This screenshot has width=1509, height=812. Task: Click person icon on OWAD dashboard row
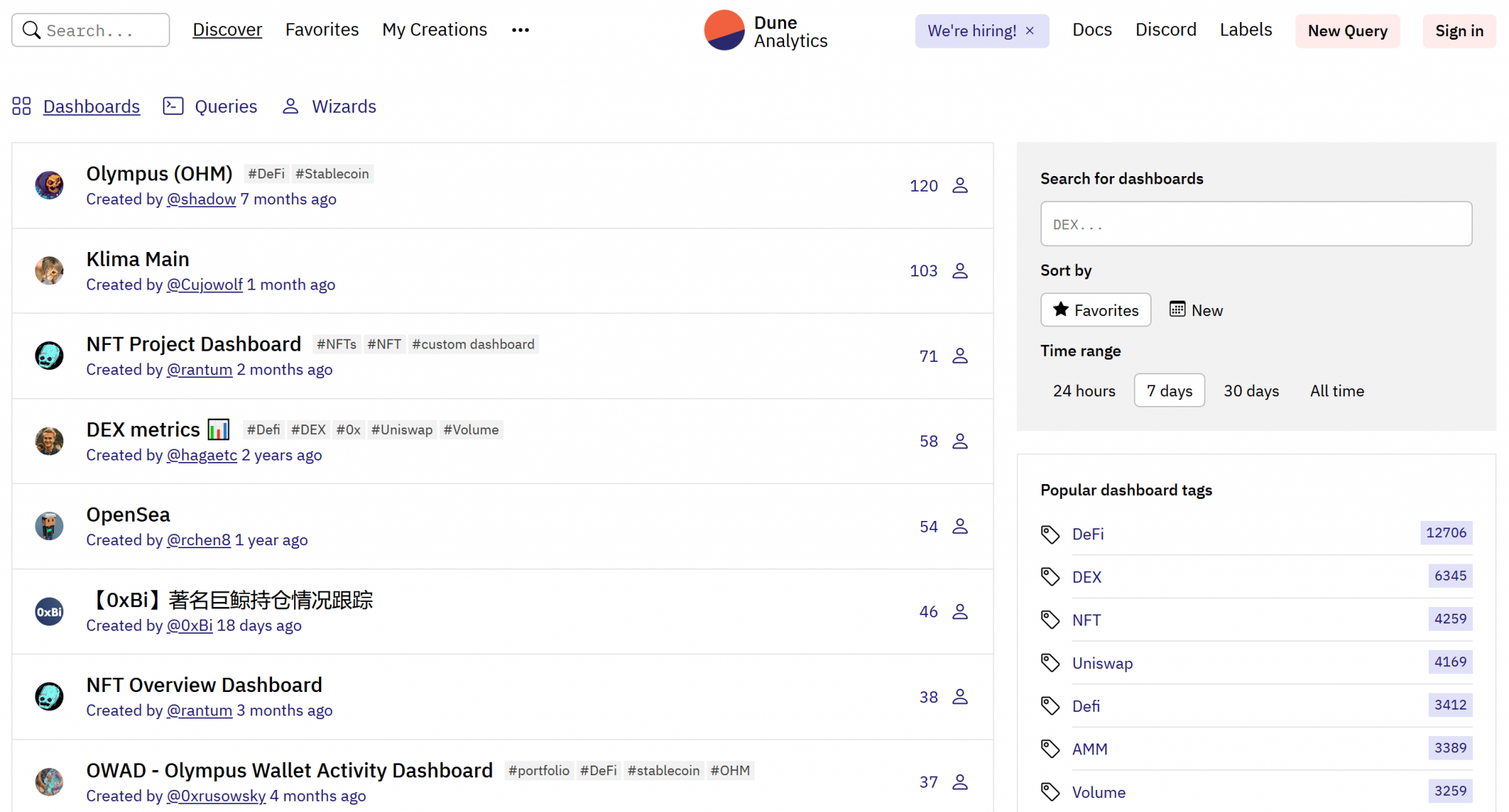pos(959,782)
